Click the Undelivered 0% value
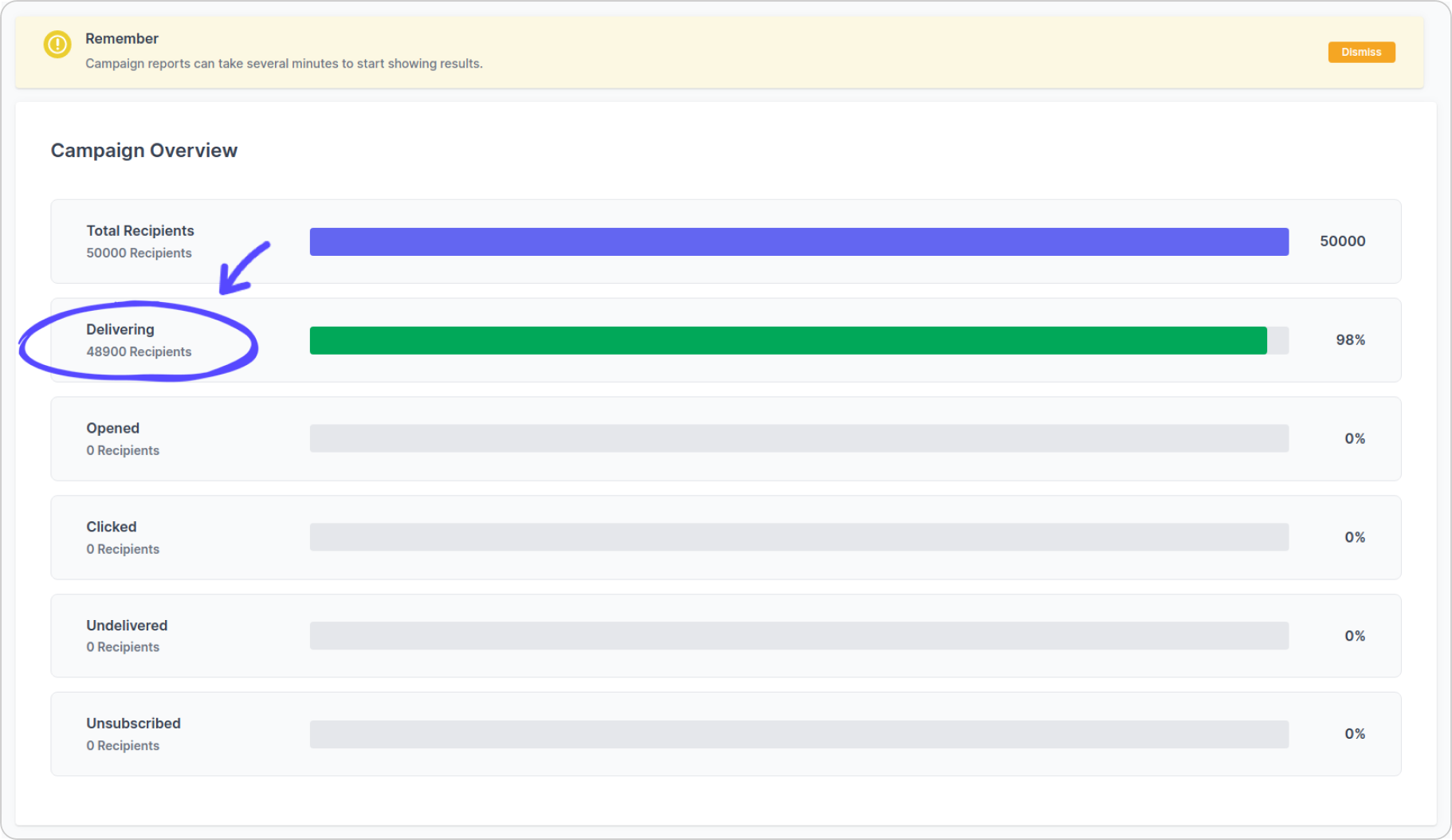Screen dimensions: 1452x840 pos(1355,636)
